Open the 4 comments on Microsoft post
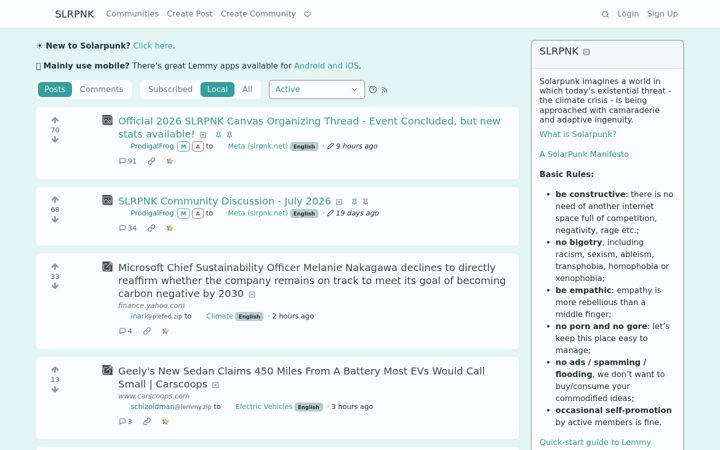This screenshot has height=450, width=720. [x=125, y=331]
